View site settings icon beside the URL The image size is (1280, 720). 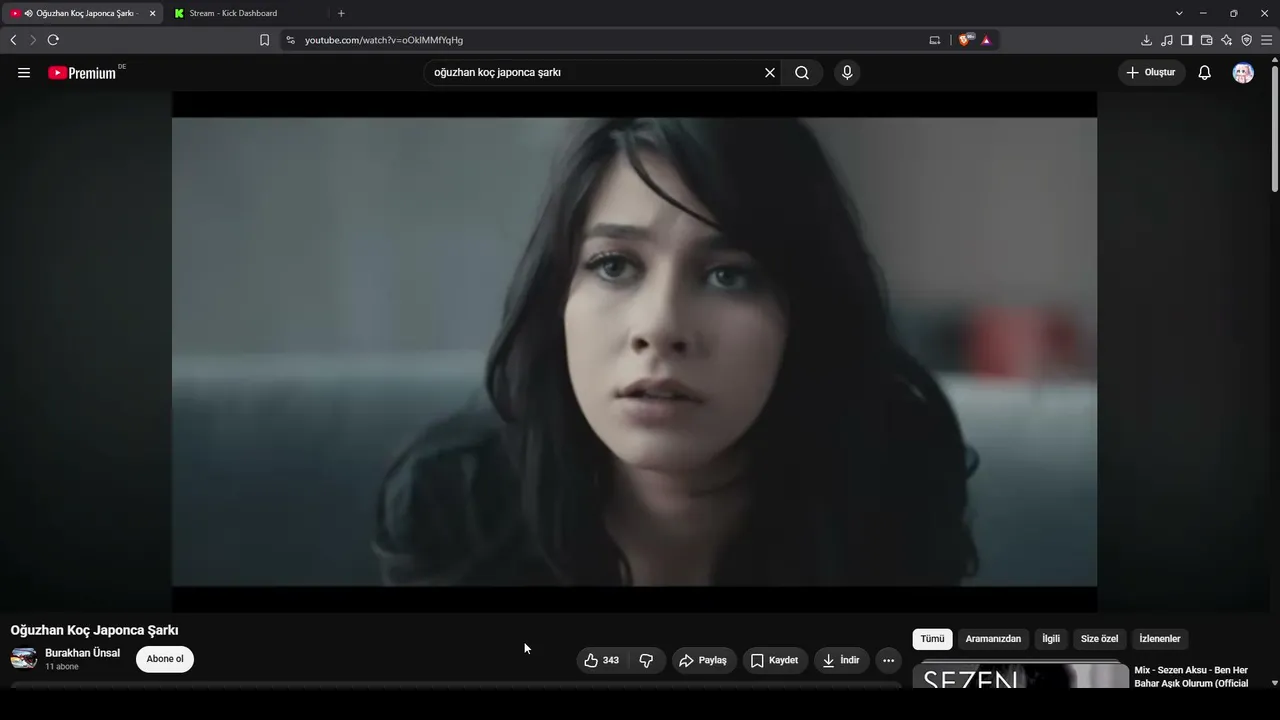[290, 40]
